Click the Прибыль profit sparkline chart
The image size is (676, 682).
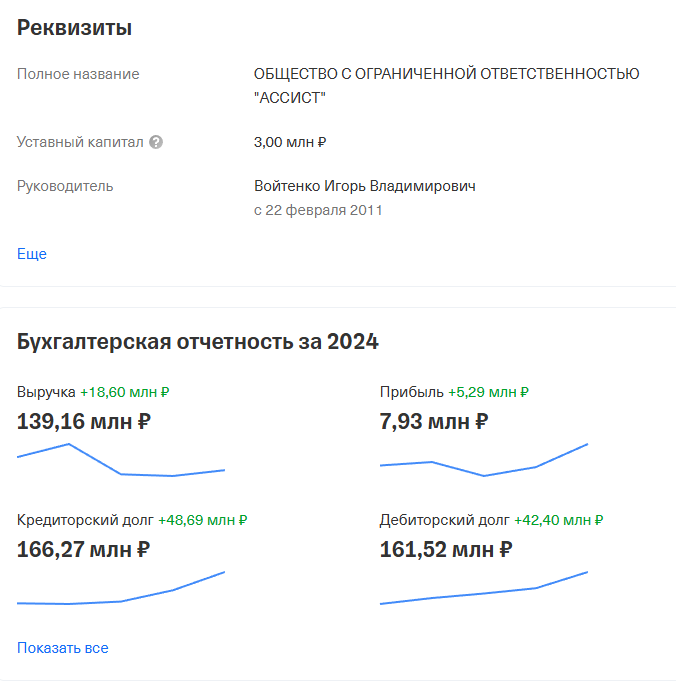pos(484,460)
